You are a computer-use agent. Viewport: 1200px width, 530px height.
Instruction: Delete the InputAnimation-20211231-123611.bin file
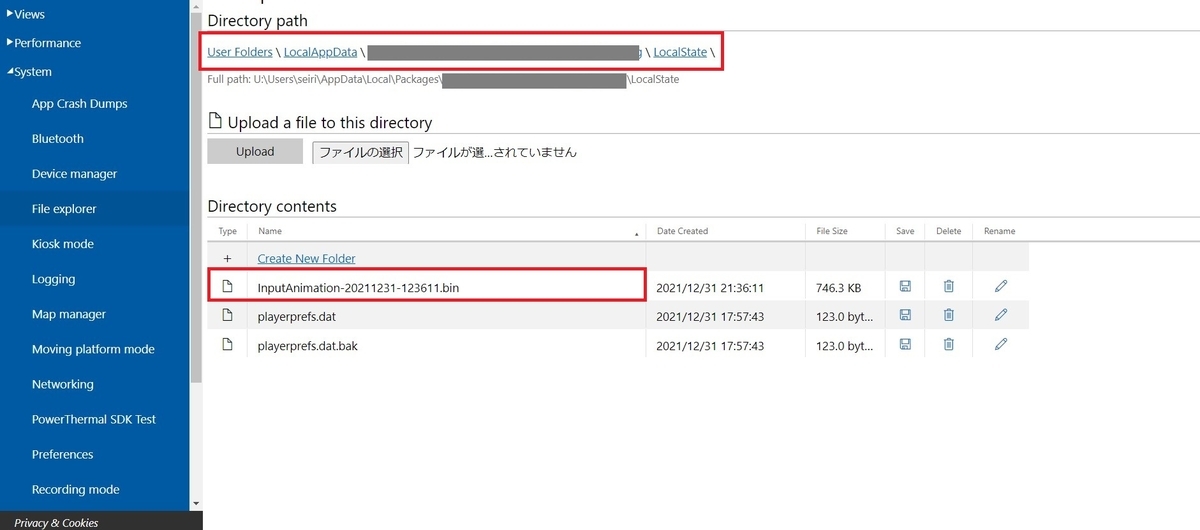(949, 286)
